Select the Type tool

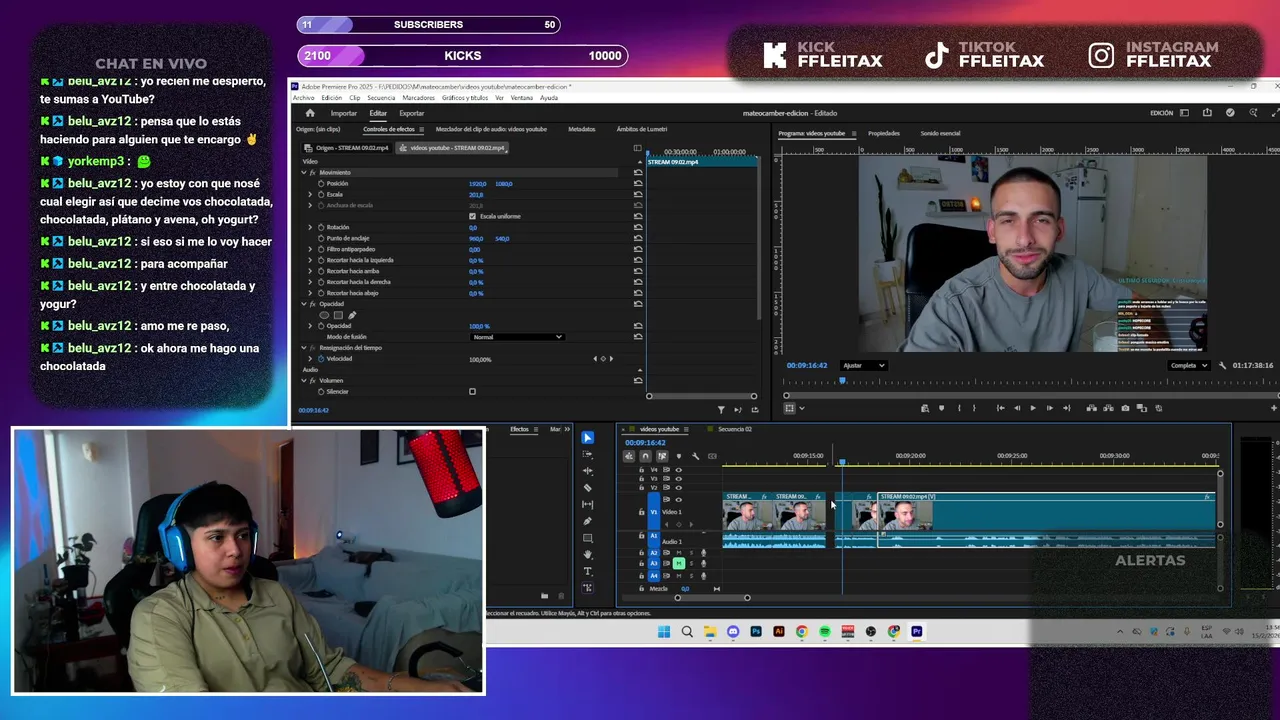point(587,571)
